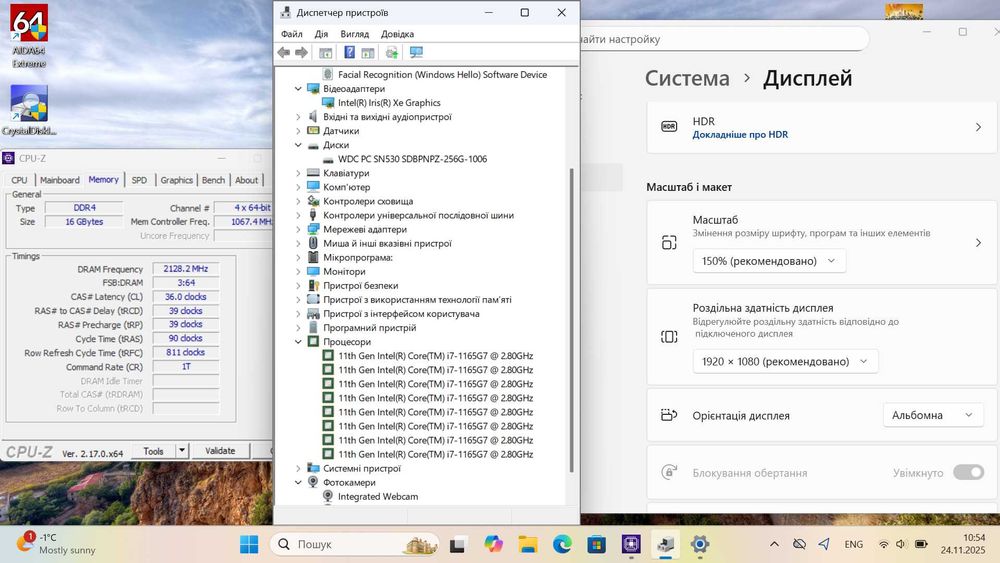Screen dimensions: 1000x563
Task: Click Tools button in CPU-Z
Action: click(x=153, y=451)
